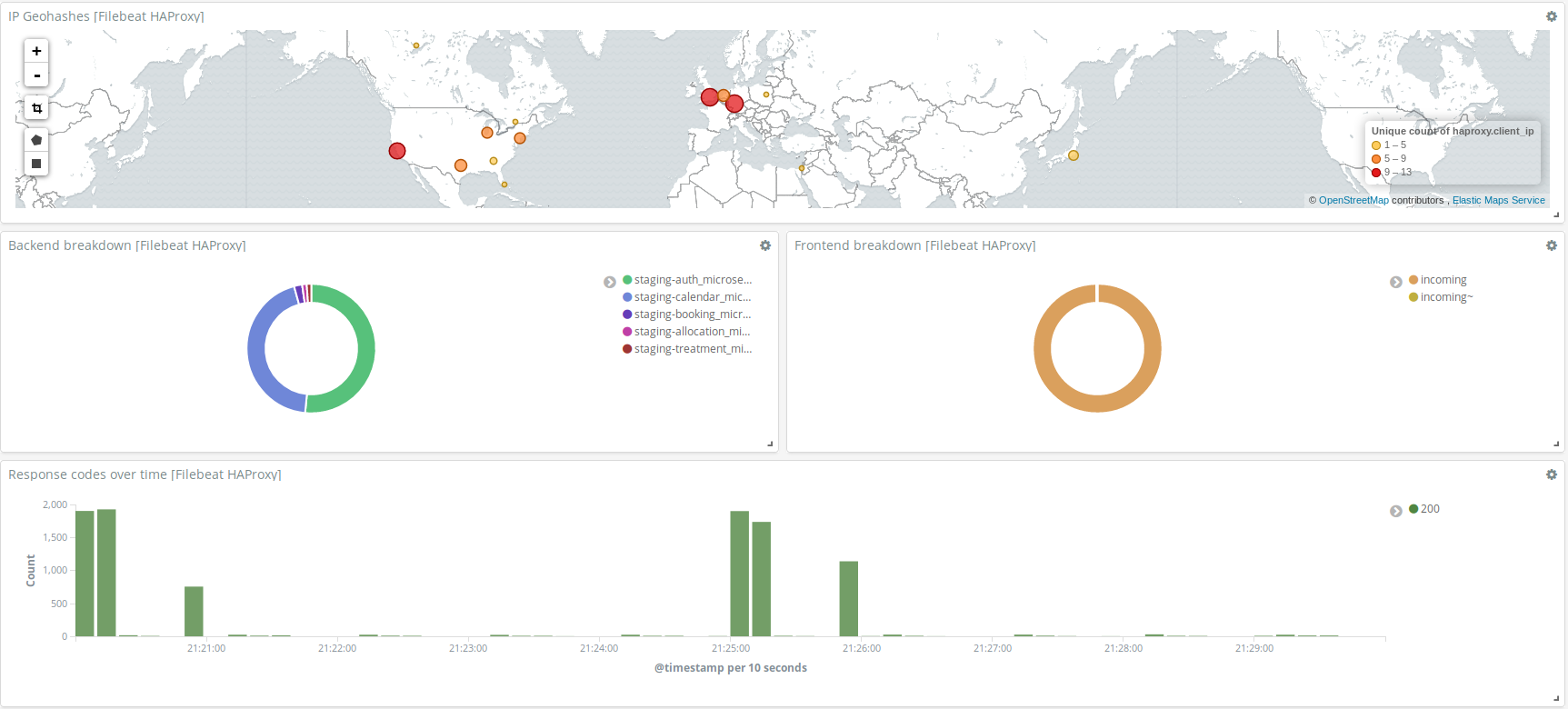Open Response codes panel settings gear
This screenshot has height=709, width=1568.
1551,474
